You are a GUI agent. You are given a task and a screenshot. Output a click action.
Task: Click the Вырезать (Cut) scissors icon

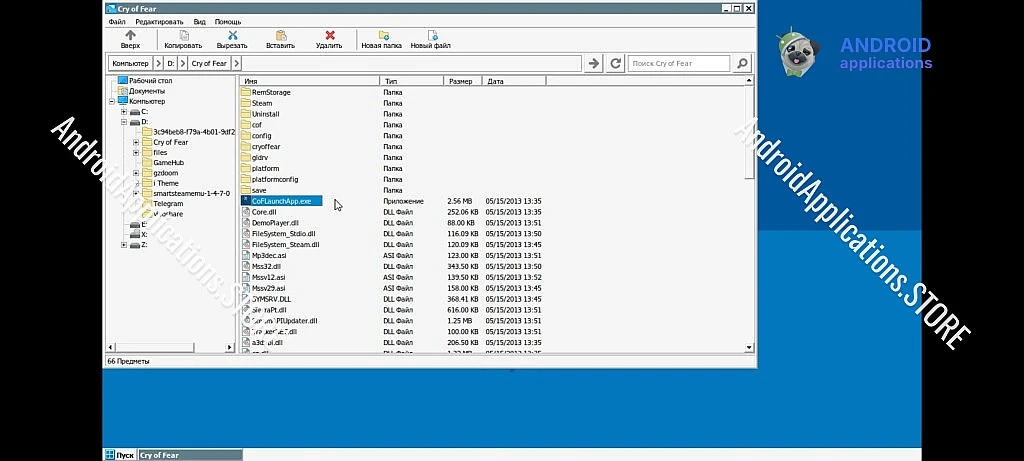click(x=232, y=35)
